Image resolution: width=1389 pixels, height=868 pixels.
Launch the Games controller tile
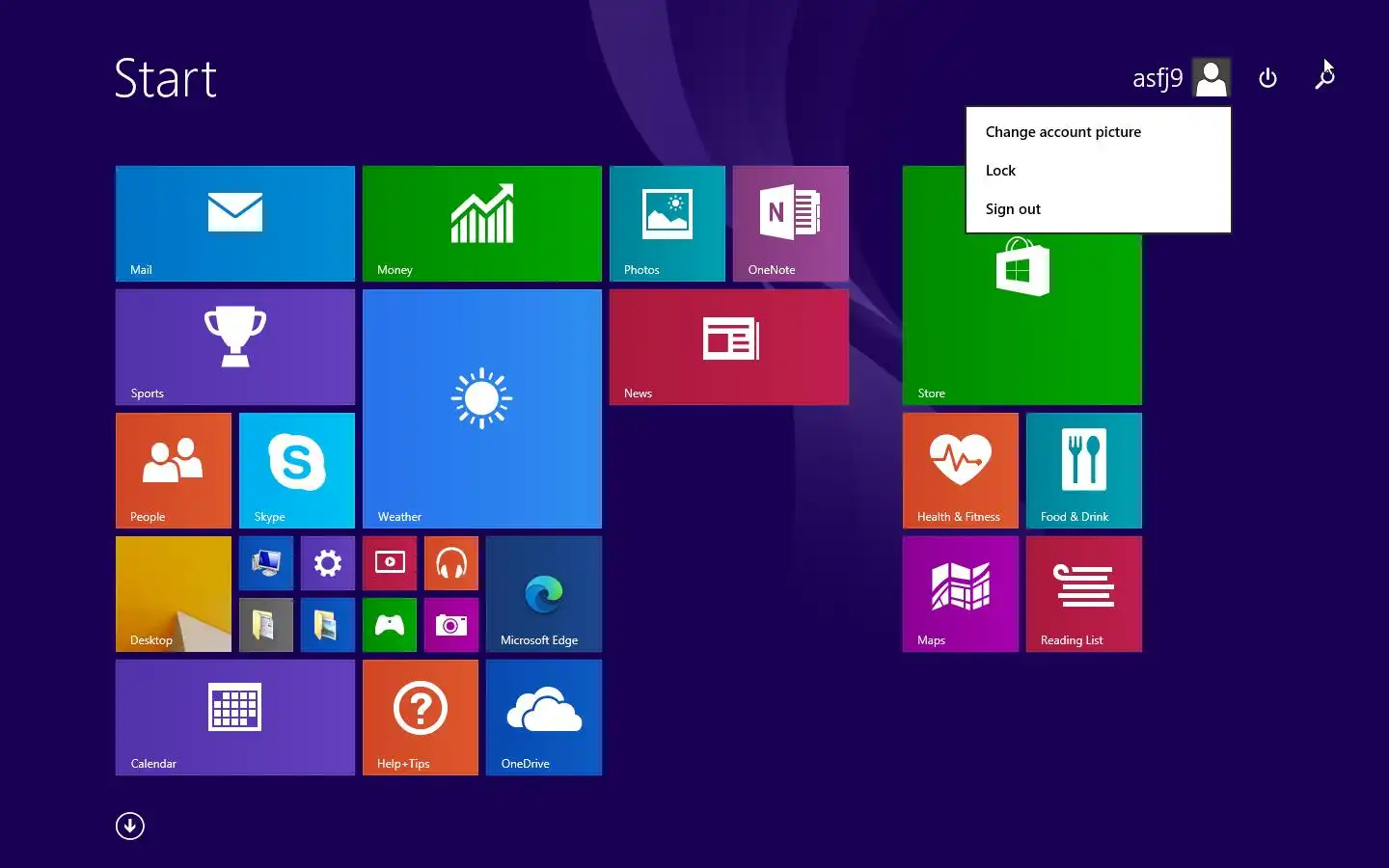[x=390, y=625]
